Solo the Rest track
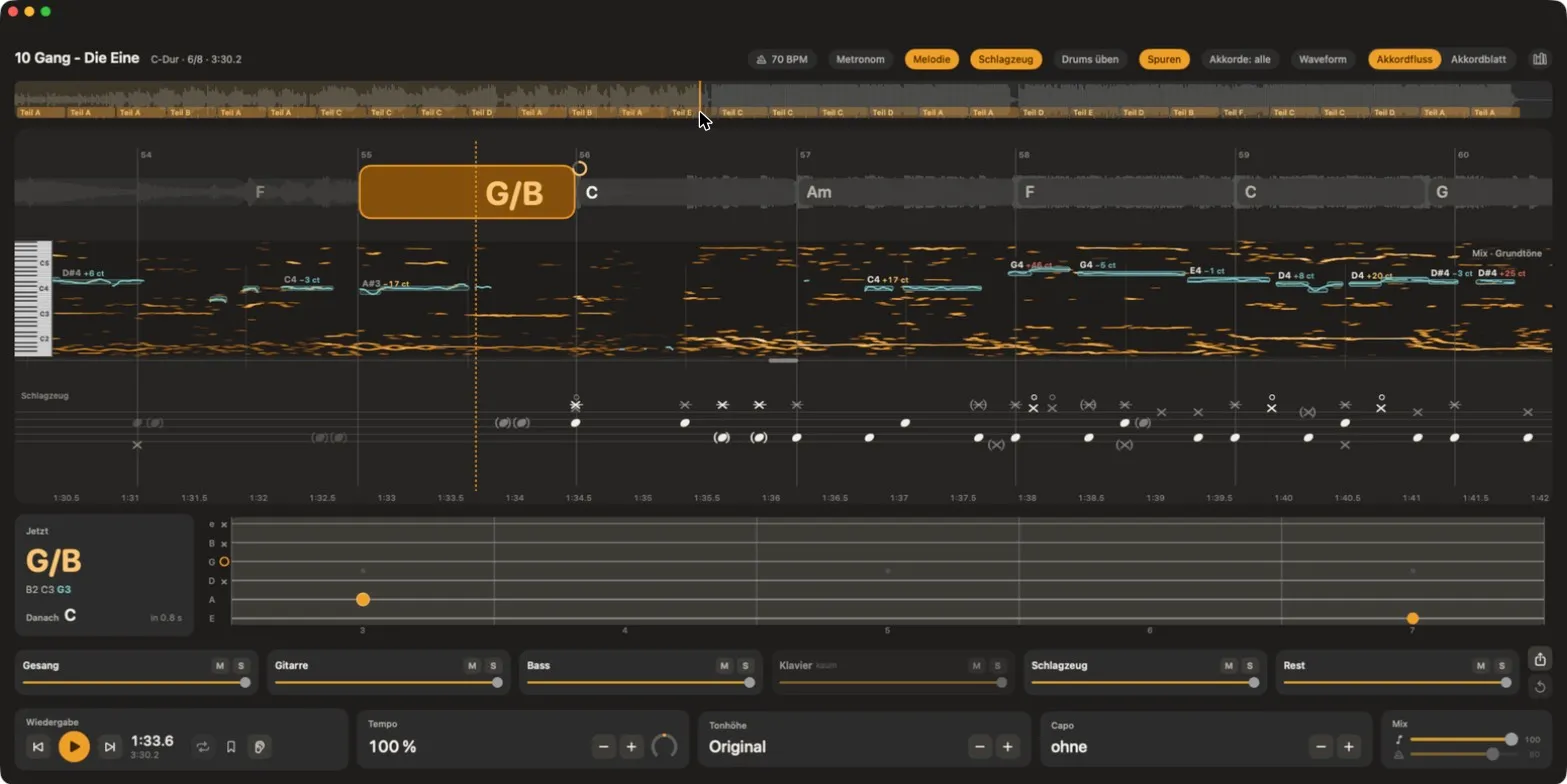This screenshot has height=784, width=1567. [x=1500, y=665]
